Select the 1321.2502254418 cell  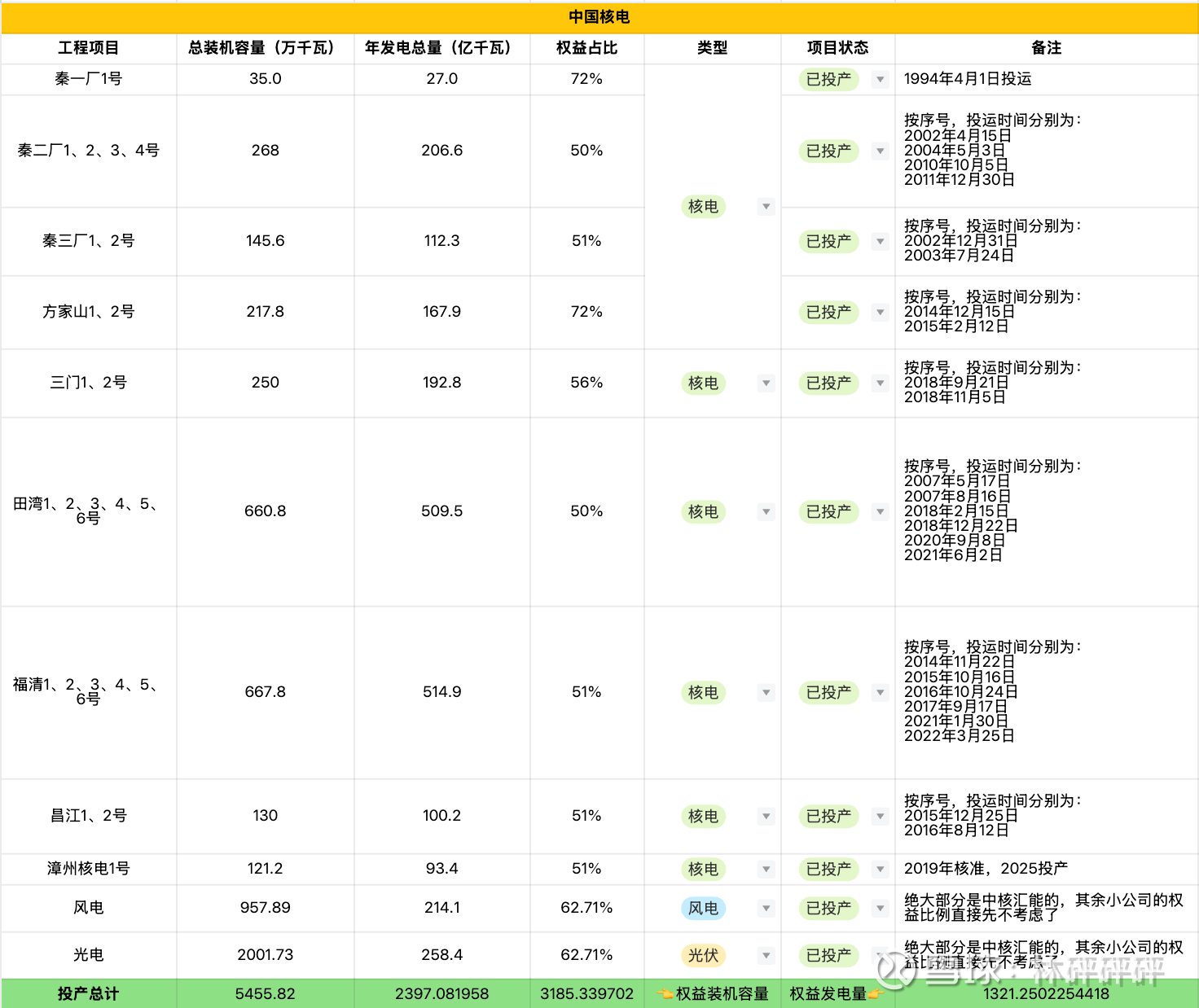[1047, 994]
